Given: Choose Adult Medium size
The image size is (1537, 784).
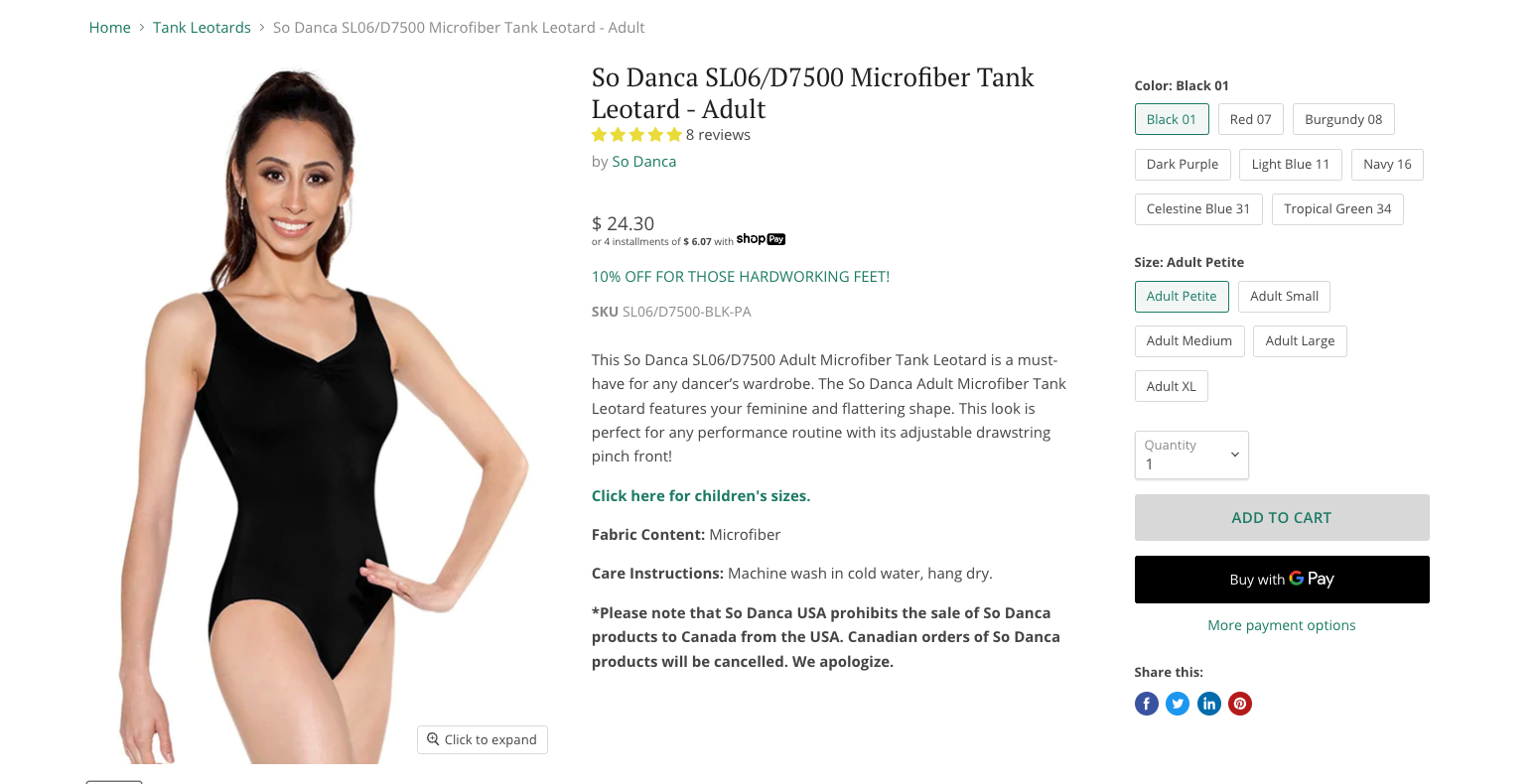Looking at the screenshot, I should (x=1188, y=340).
